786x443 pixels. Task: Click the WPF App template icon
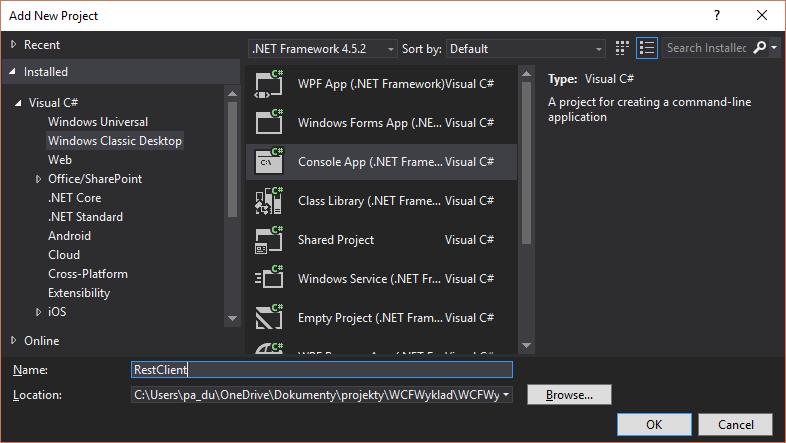269,84
